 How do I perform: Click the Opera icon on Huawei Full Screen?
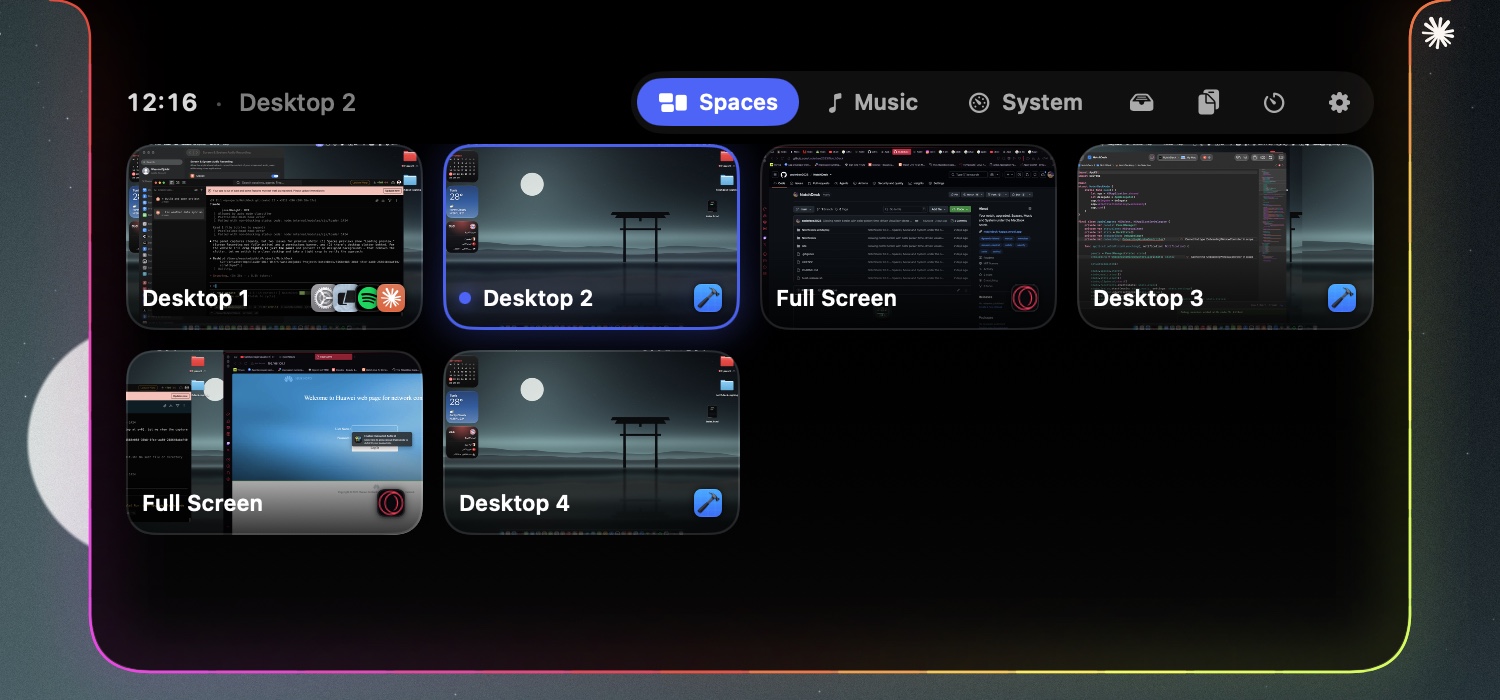pos(391,503)
